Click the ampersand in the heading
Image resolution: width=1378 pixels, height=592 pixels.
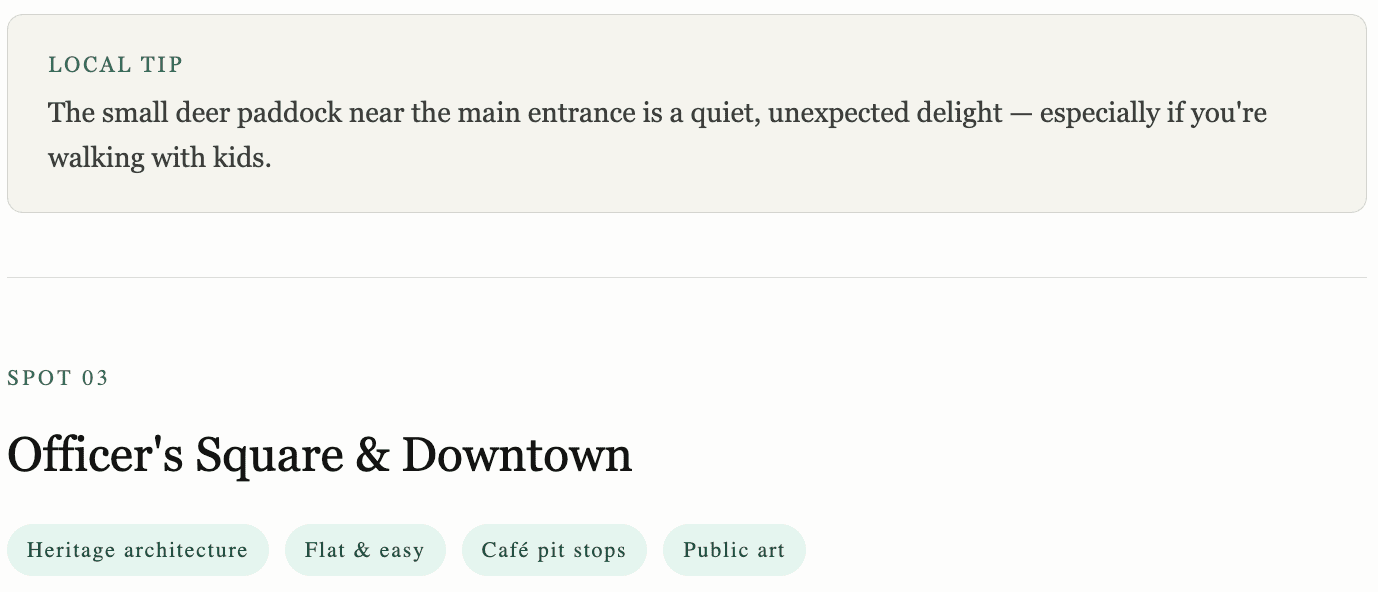tap(372, 456)
